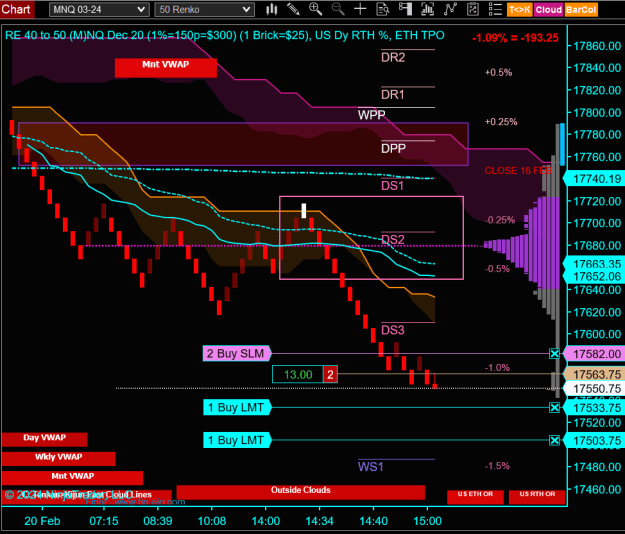Toggle the Cloud button
The height and width of the screenshot is (534, 625).
(x=549, y=10)
